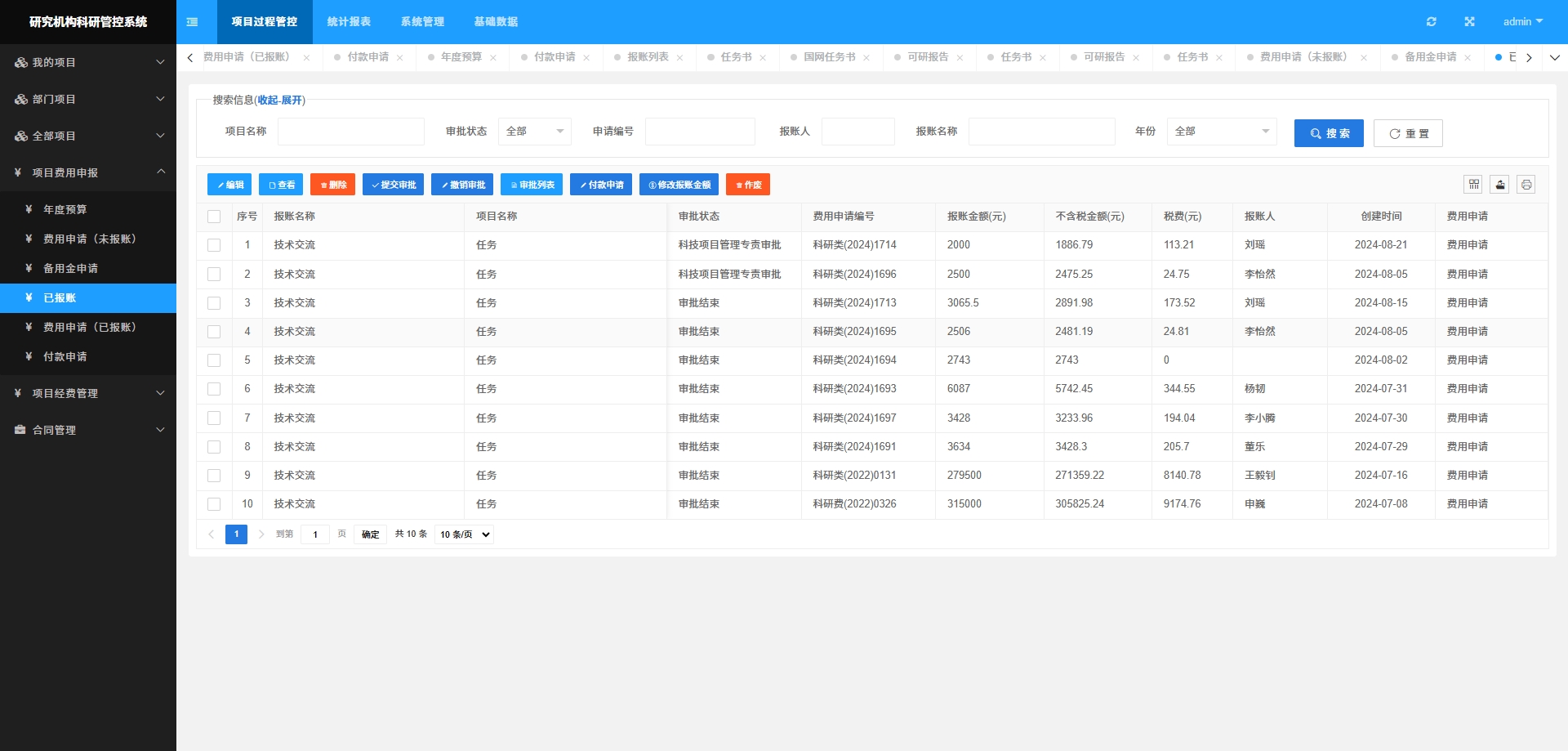Select the checkbox for row 1
The image size is (1568, 751).
(214, 245)
